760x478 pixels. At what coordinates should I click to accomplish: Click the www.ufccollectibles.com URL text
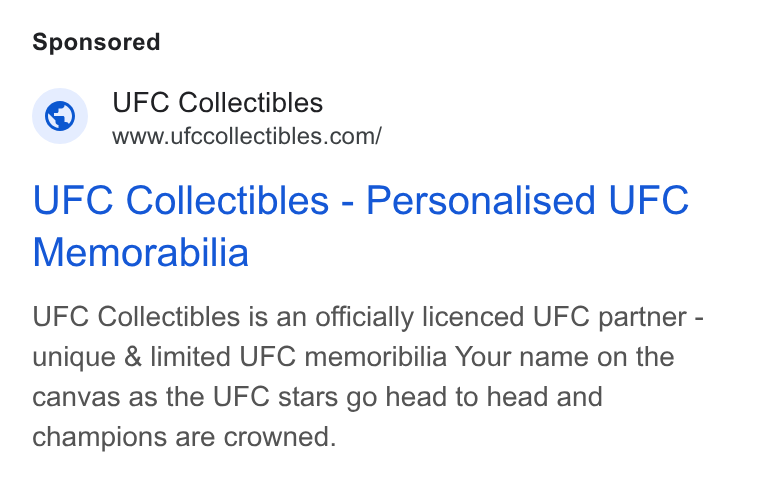tap(247, 136)
